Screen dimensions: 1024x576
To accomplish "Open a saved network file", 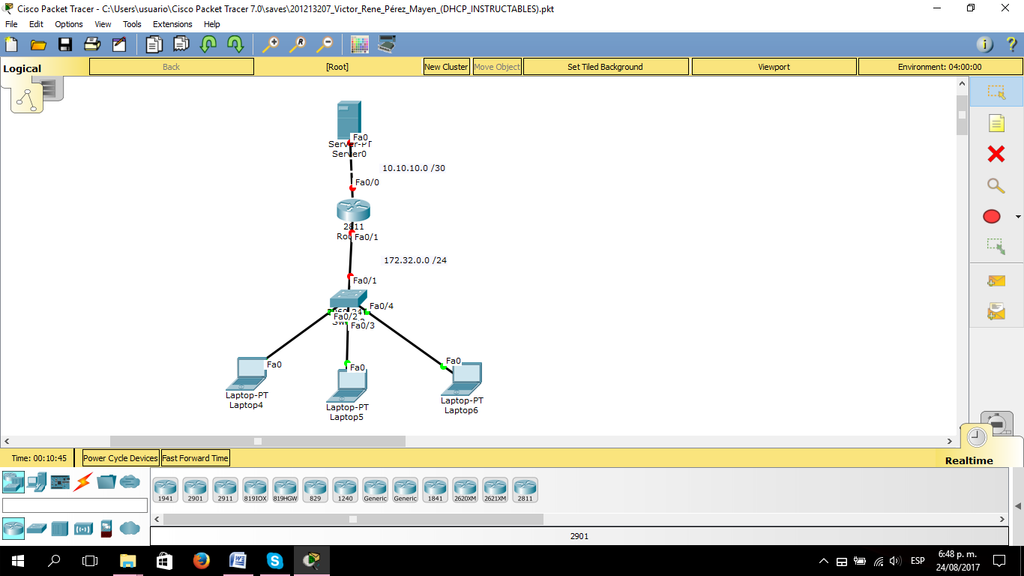I will pyautogui.click(x=39, y=44).
